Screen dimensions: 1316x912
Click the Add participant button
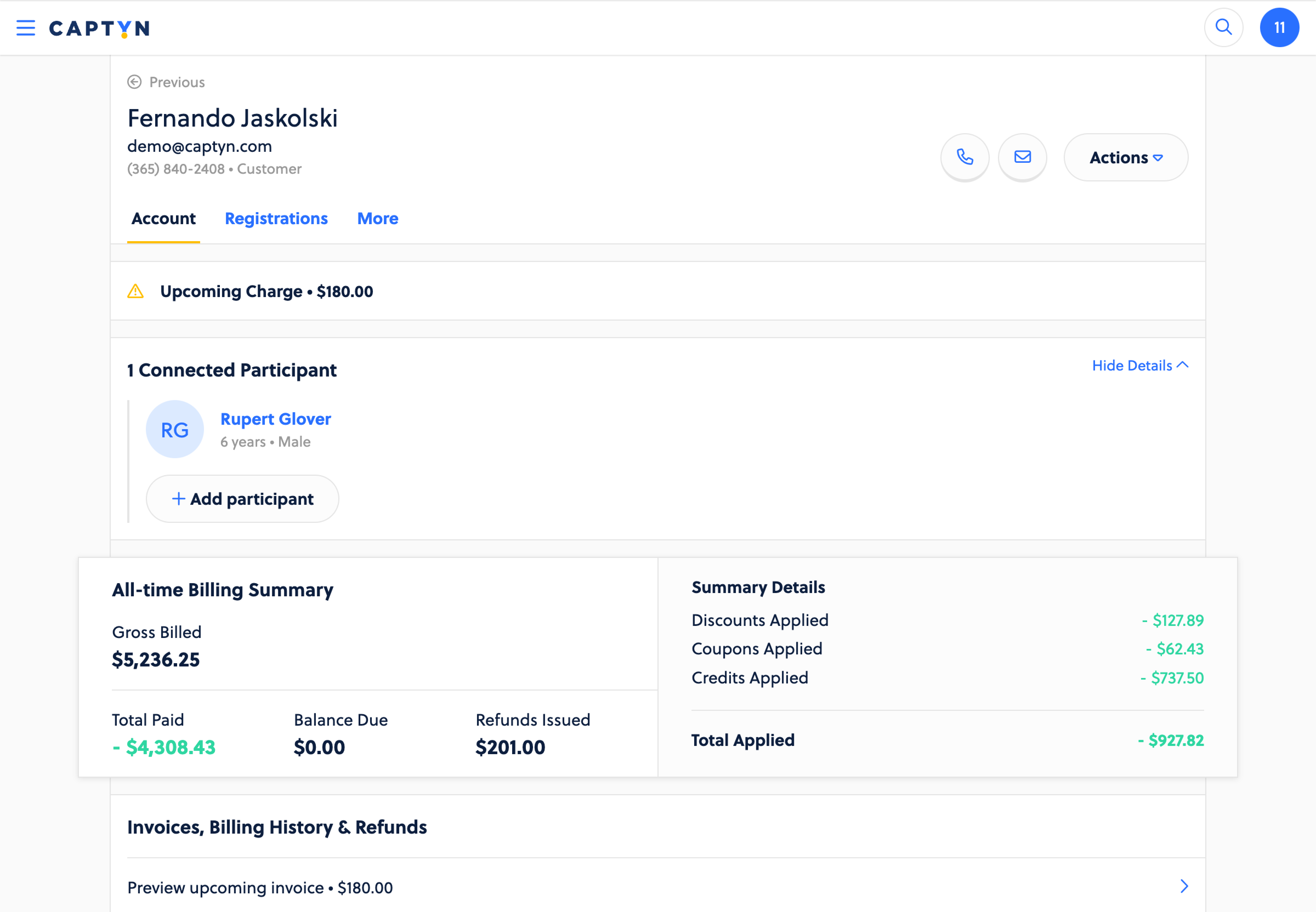242,498
